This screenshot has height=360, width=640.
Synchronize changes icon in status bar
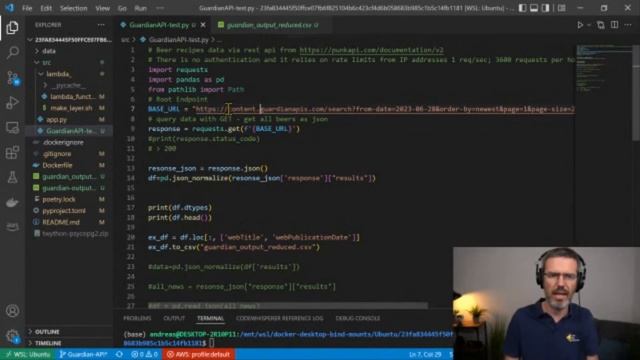[119, 354]
